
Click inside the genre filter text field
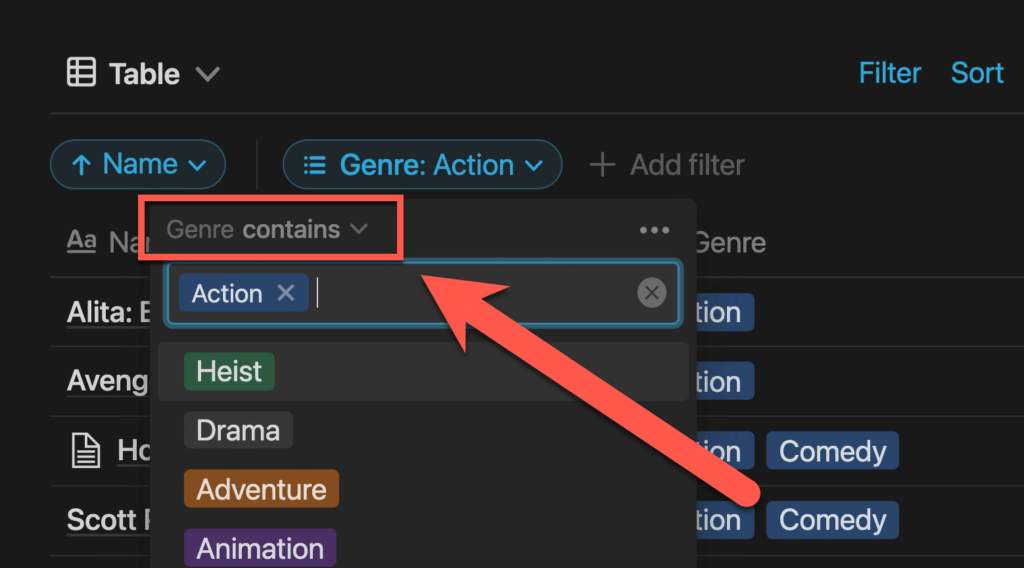point(473,293)
